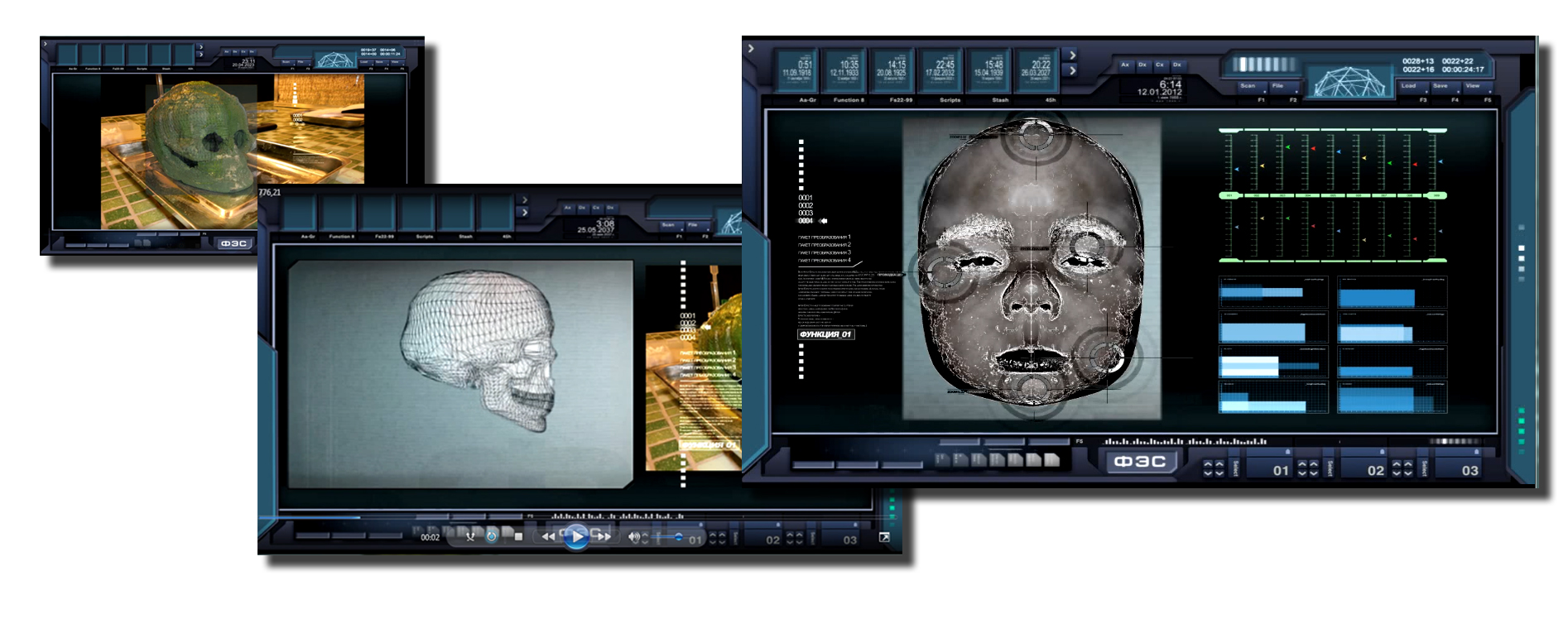Click lower chevron right of thumbnails, right window

coord(1072,71)
